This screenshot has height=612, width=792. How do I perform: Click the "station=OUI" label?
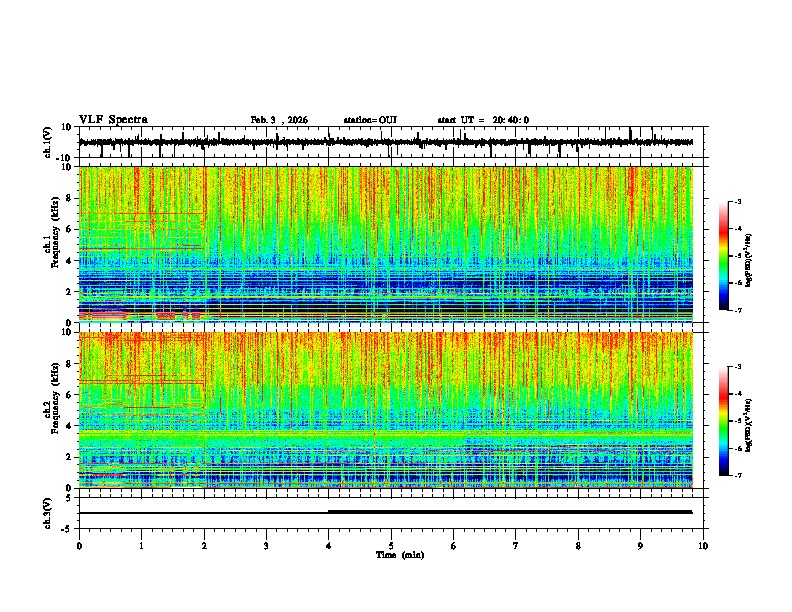tap(370, 120)
